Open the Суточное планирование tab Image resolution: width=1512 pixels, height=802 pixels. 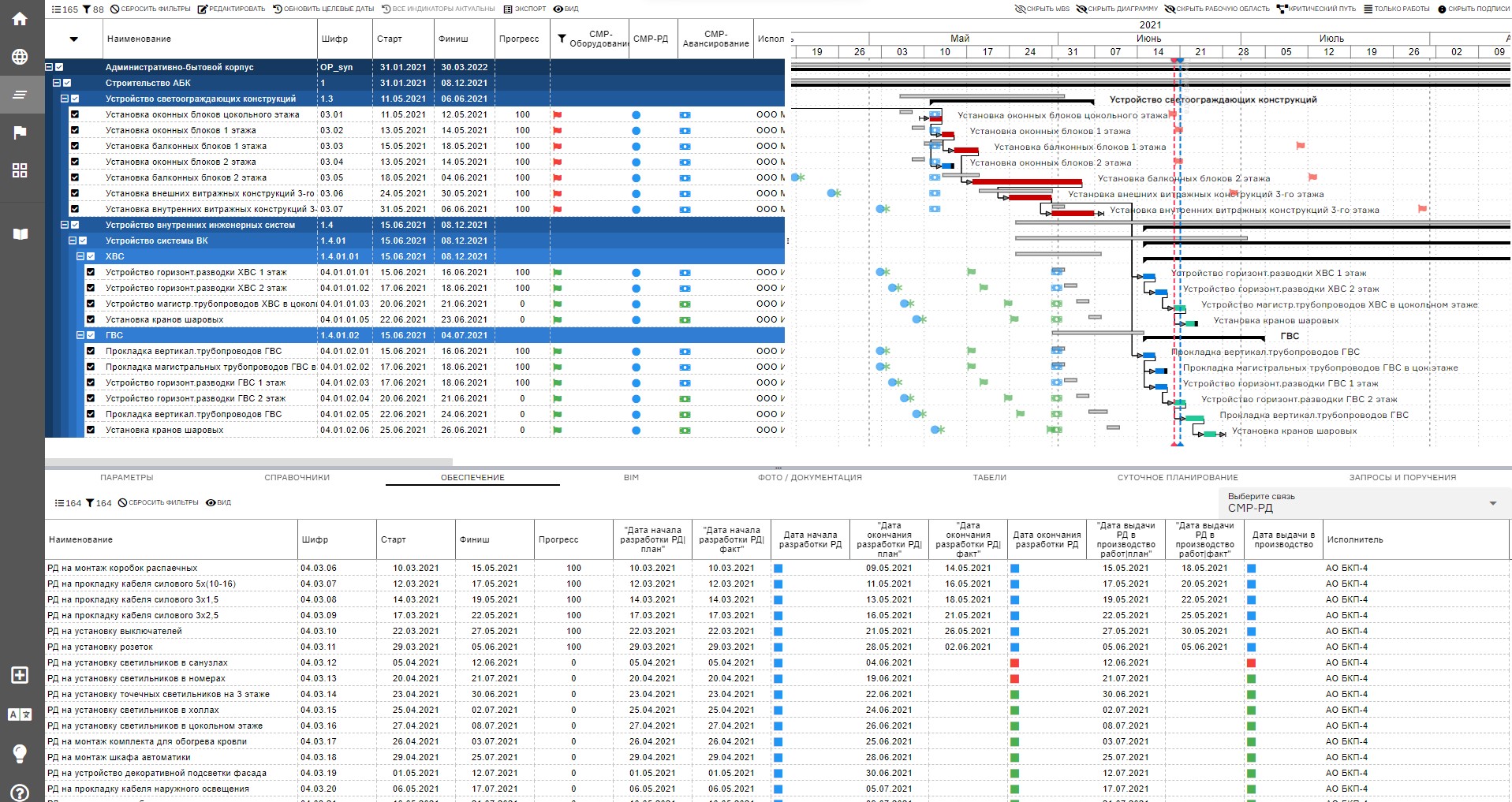tap(1177, 477)
